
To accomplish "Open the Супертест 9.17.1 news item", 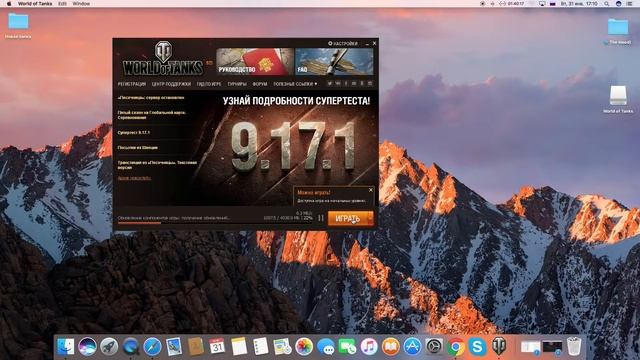I will click(133, 133).
